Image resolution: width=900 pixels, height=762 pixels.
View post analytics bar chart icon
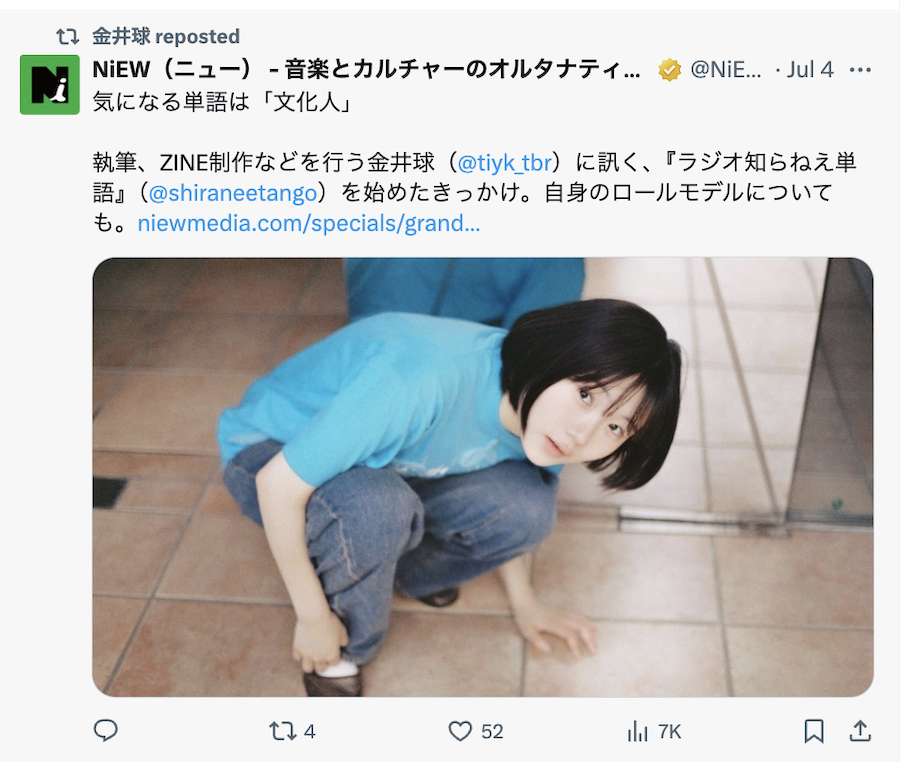tap(638, 732)
